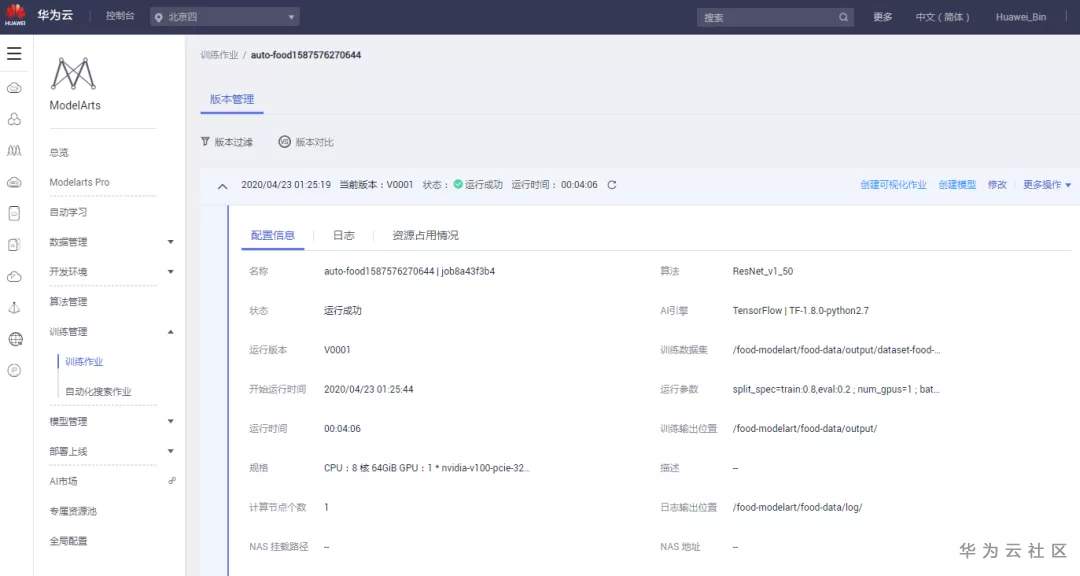1080x576 pixels.
Task: Expand the 模型管理 menu arrow
Action: 171,421
